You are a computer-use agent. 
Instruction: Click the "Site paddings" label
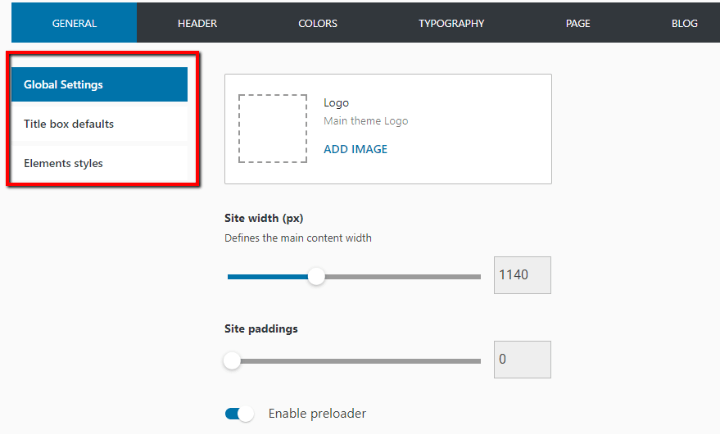261,329
